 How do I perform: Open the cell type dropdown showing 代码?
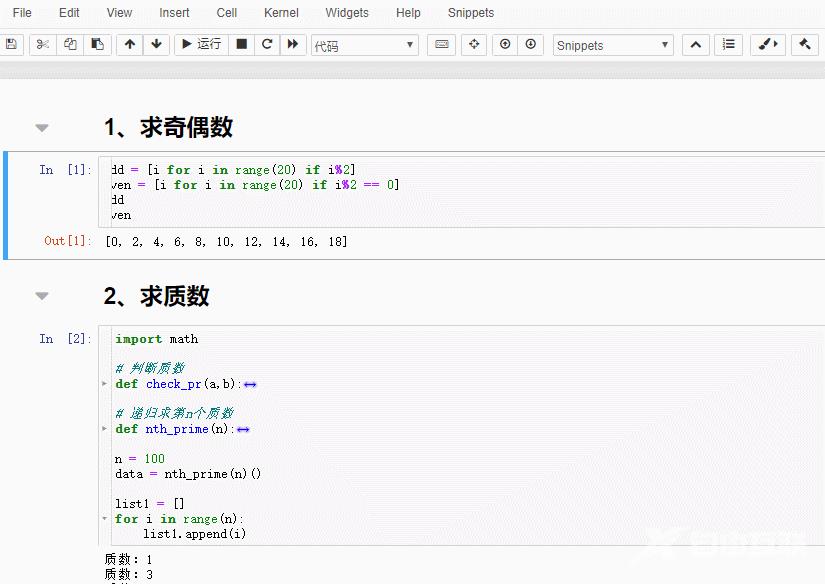[364, 45]
